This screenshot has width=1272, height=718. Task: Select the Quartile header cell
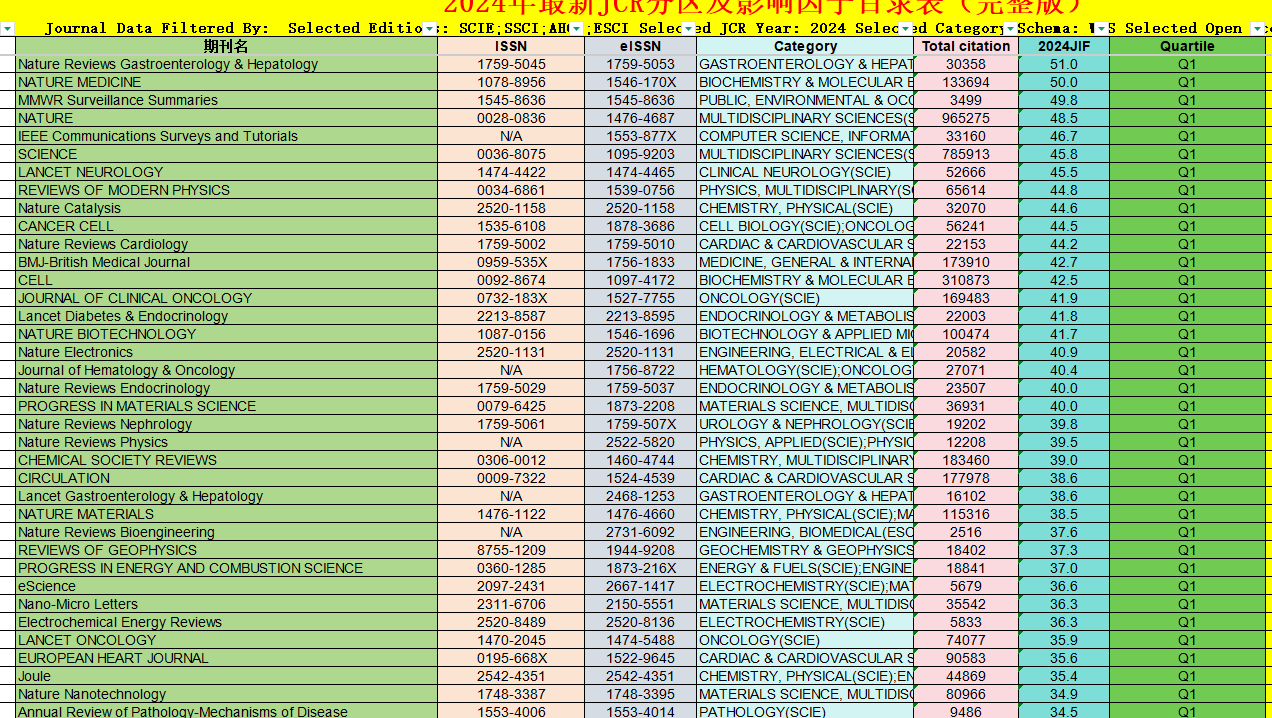tap(1187, 46)
